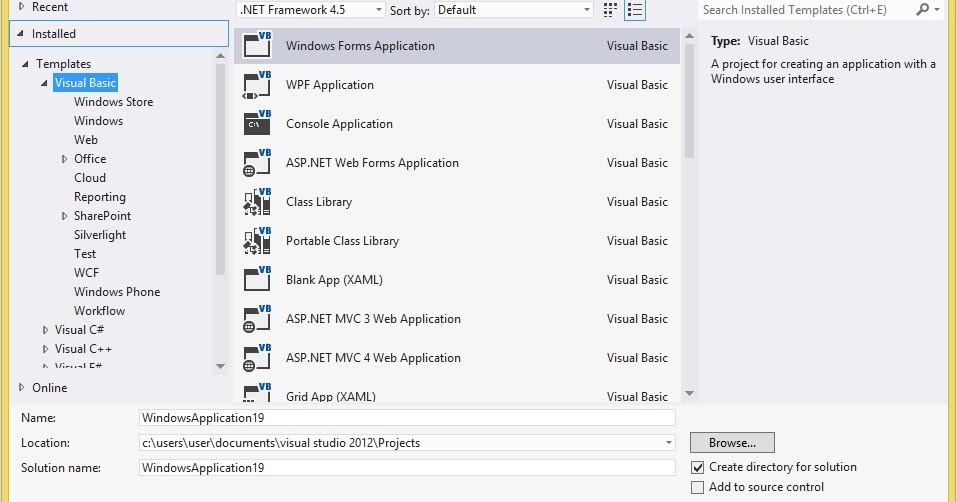Image resolution: width=957 pixels, height=502 pixels.
Task: Select the Blank App (XAML) template name
Action: [334, 280]
